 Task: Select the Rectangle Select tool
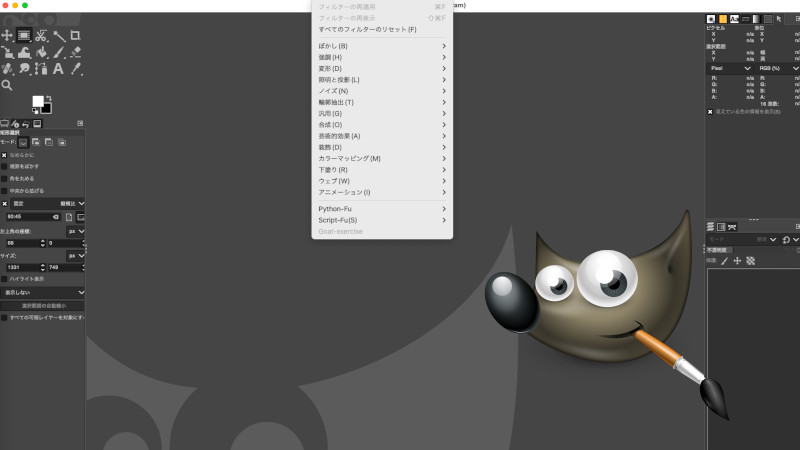tap(24, 35)
